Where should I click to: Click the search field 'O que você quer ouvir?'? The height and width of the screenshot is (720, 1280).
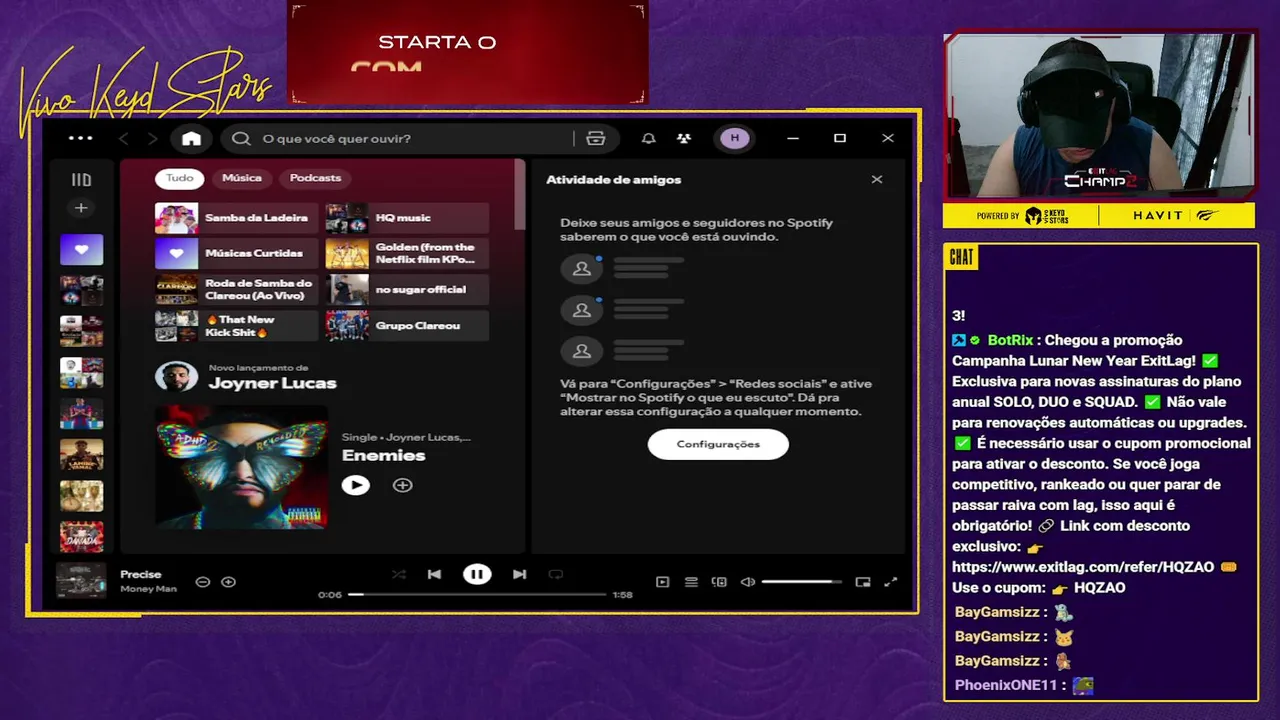click(x=398, y=138)
